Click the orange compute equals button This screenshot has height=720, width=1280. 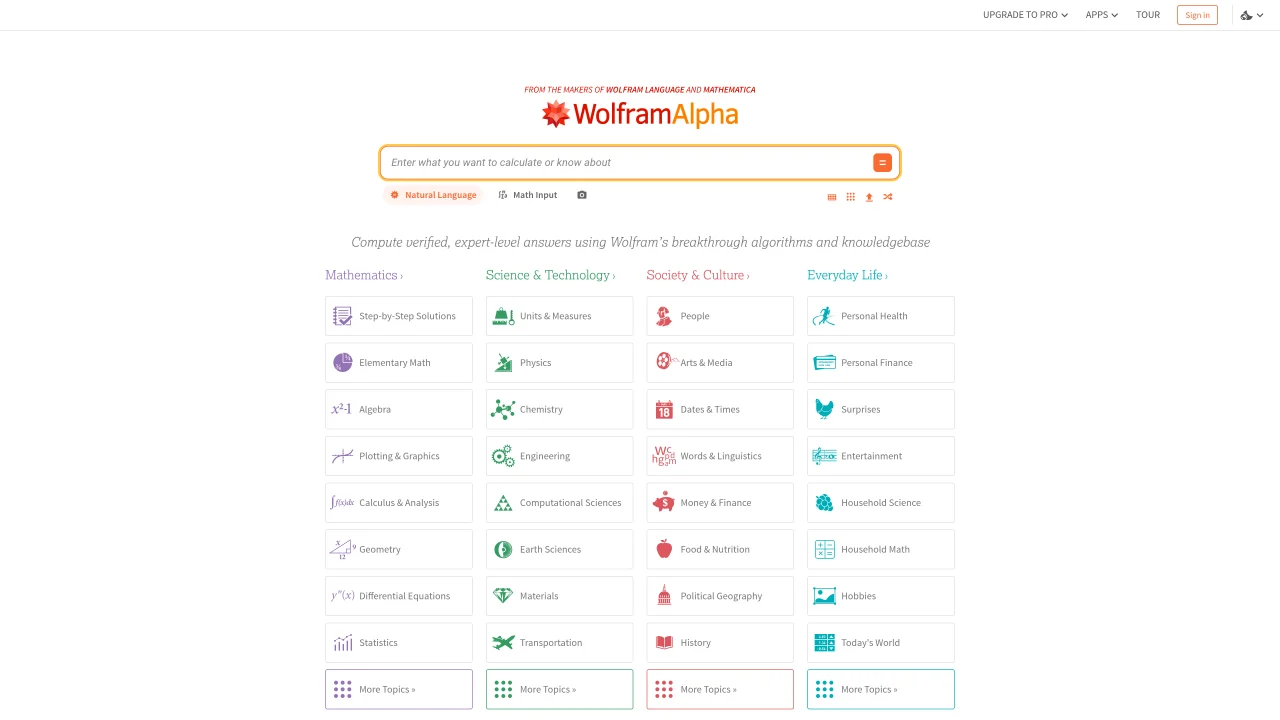pos(882,162)
